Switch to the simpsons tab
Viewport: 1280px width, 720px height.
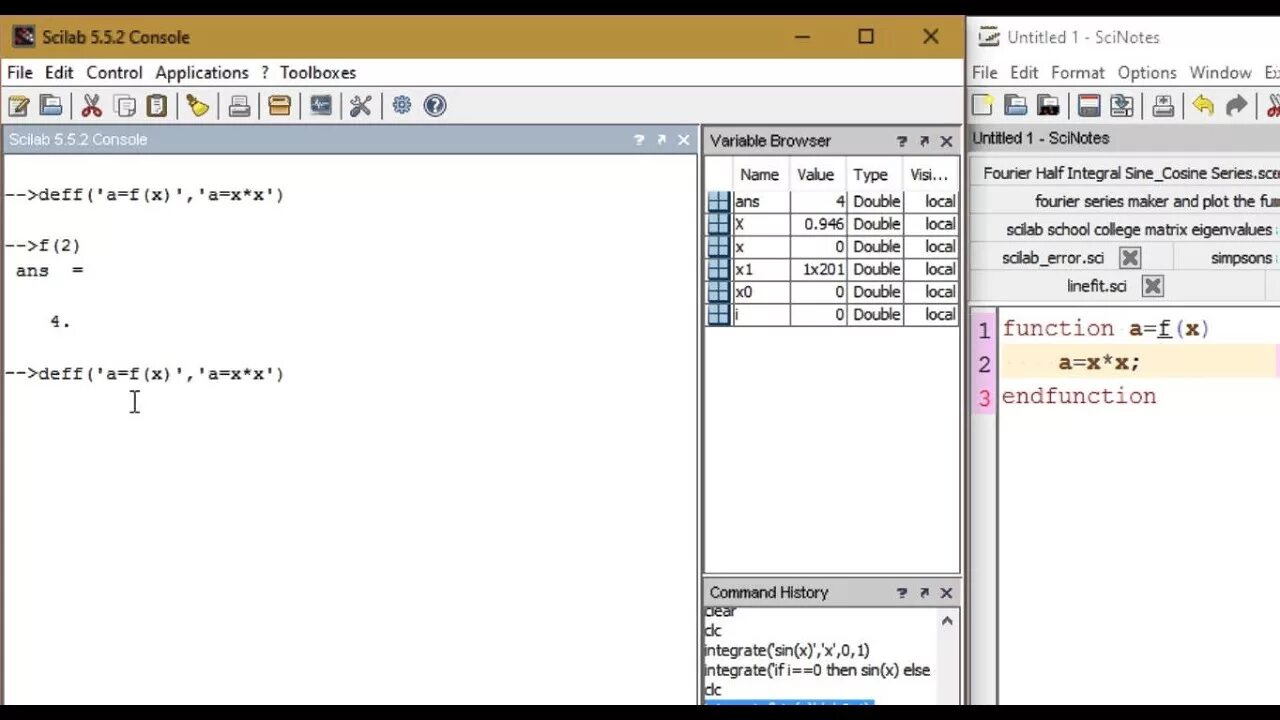[x=1241, y=258]
